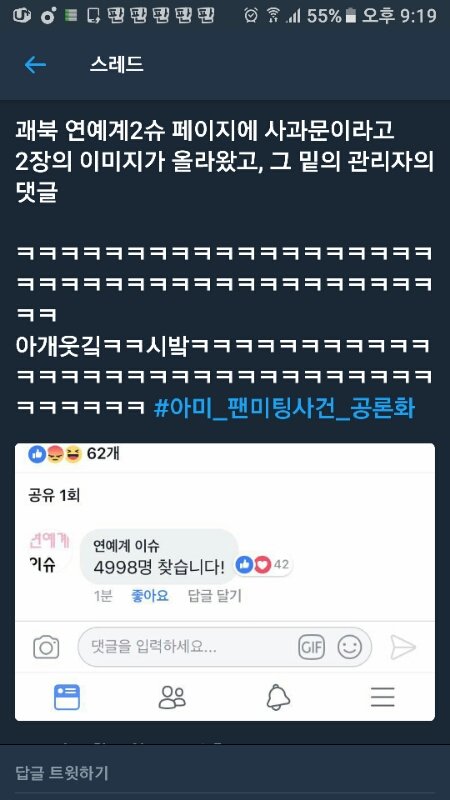Tap the 42 reactions badge on comment

tap(264, 565)
